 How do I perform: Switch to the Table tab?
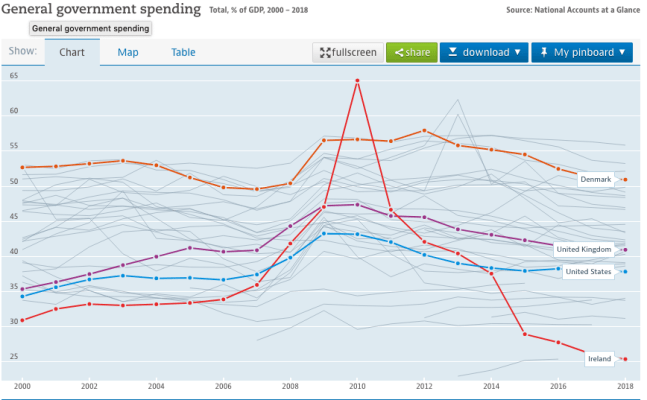click(x=183, y=53)
